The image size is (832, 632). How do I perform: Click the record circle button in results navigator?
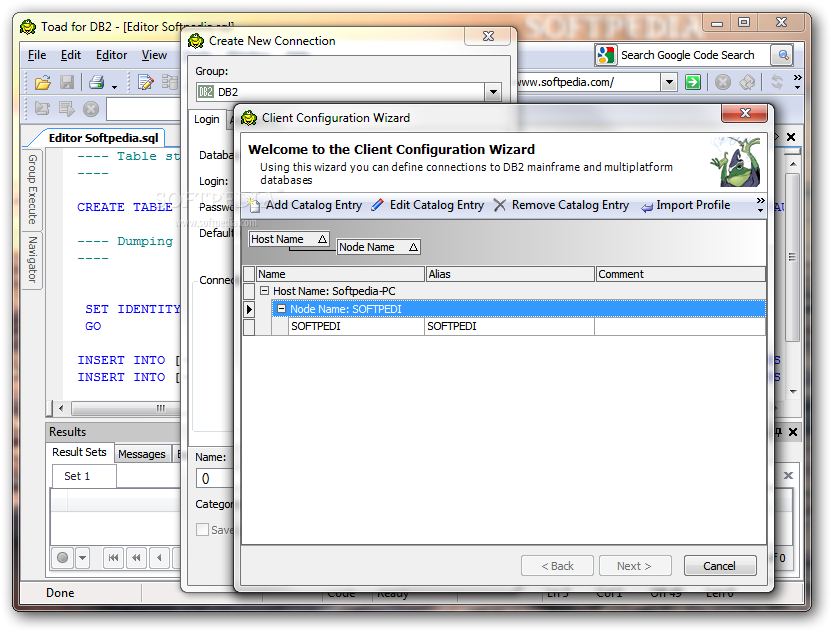63,558
